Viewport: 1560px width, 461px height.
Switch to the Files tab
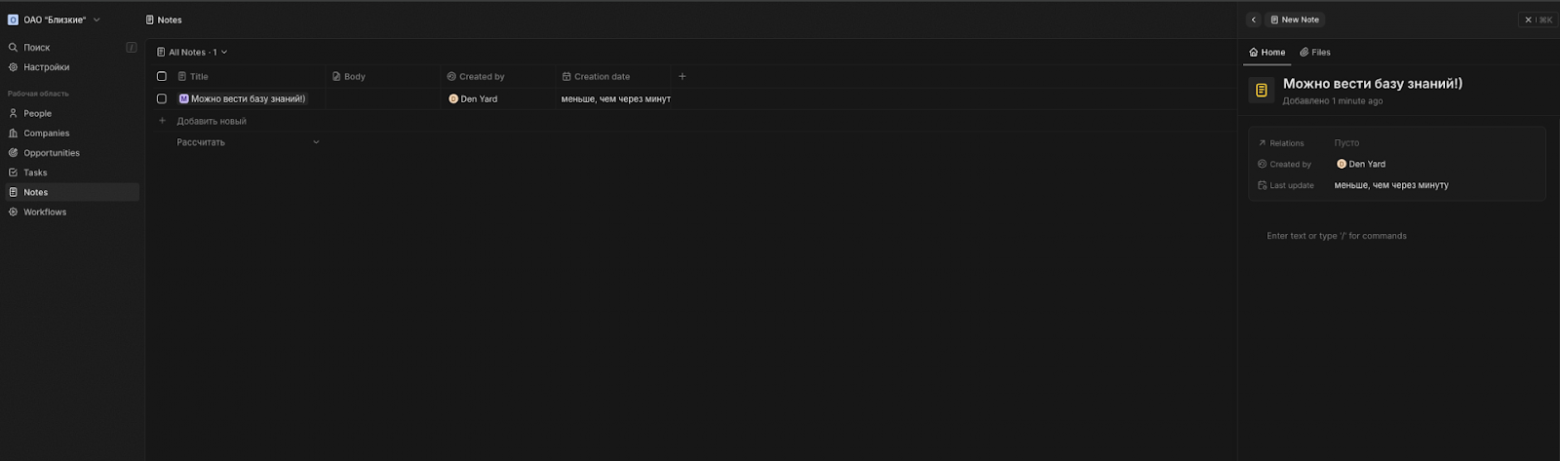[x=1315, y=52]
